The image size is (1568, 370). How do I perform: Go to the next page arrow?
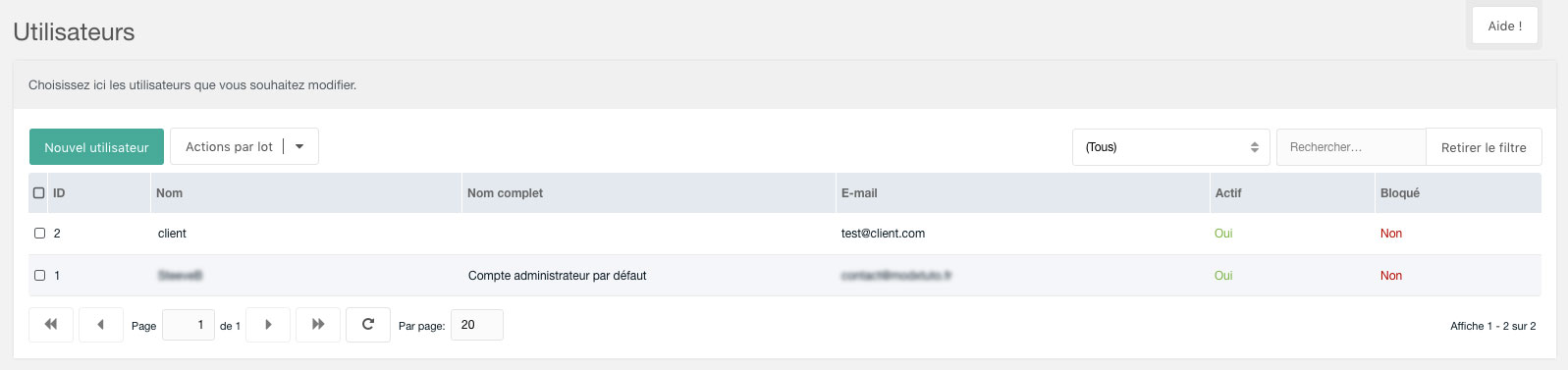[x=268, y=325]
